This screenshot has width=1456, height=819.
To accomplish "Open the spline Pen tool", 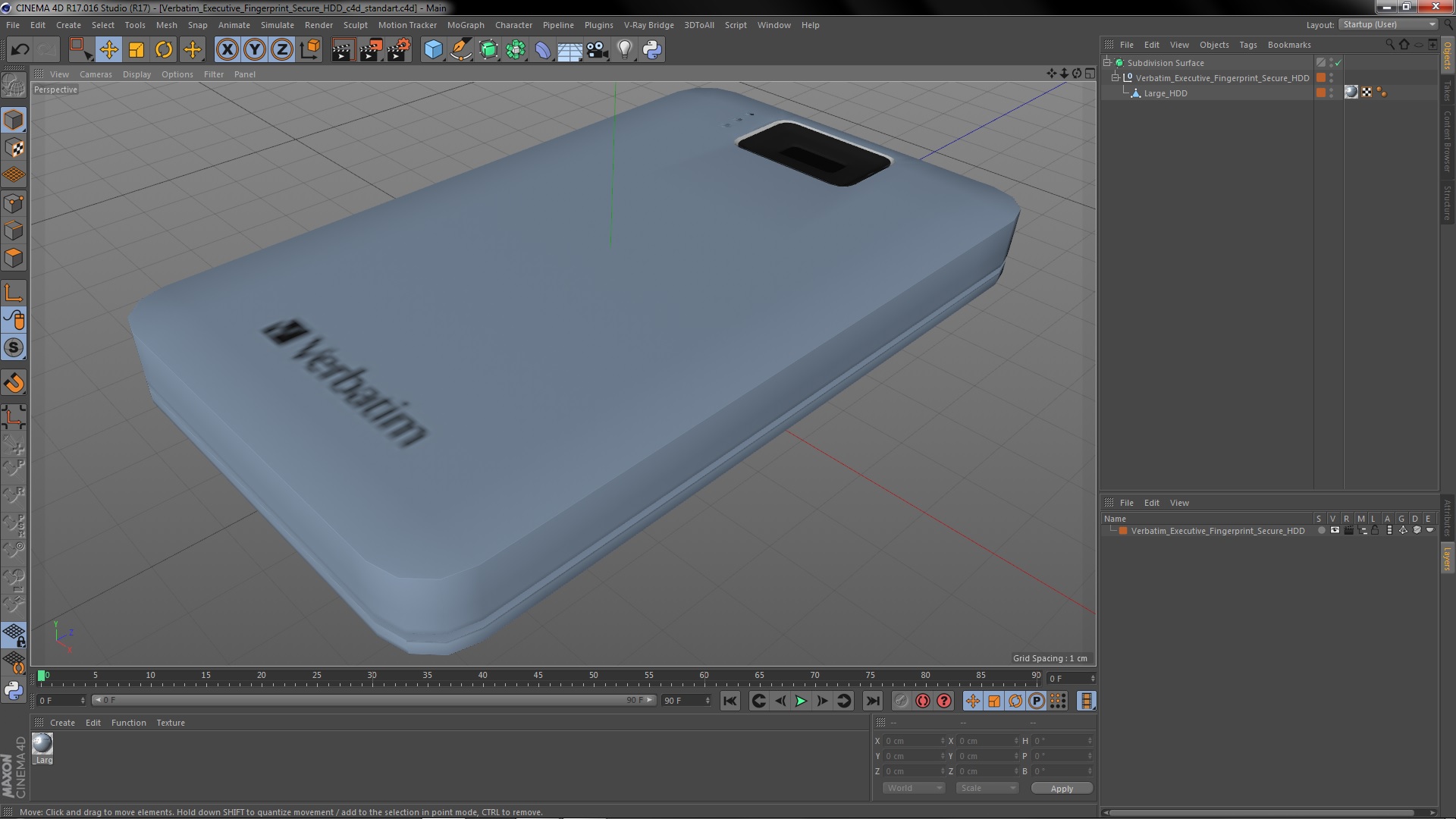I will click(x=460, y=50).
